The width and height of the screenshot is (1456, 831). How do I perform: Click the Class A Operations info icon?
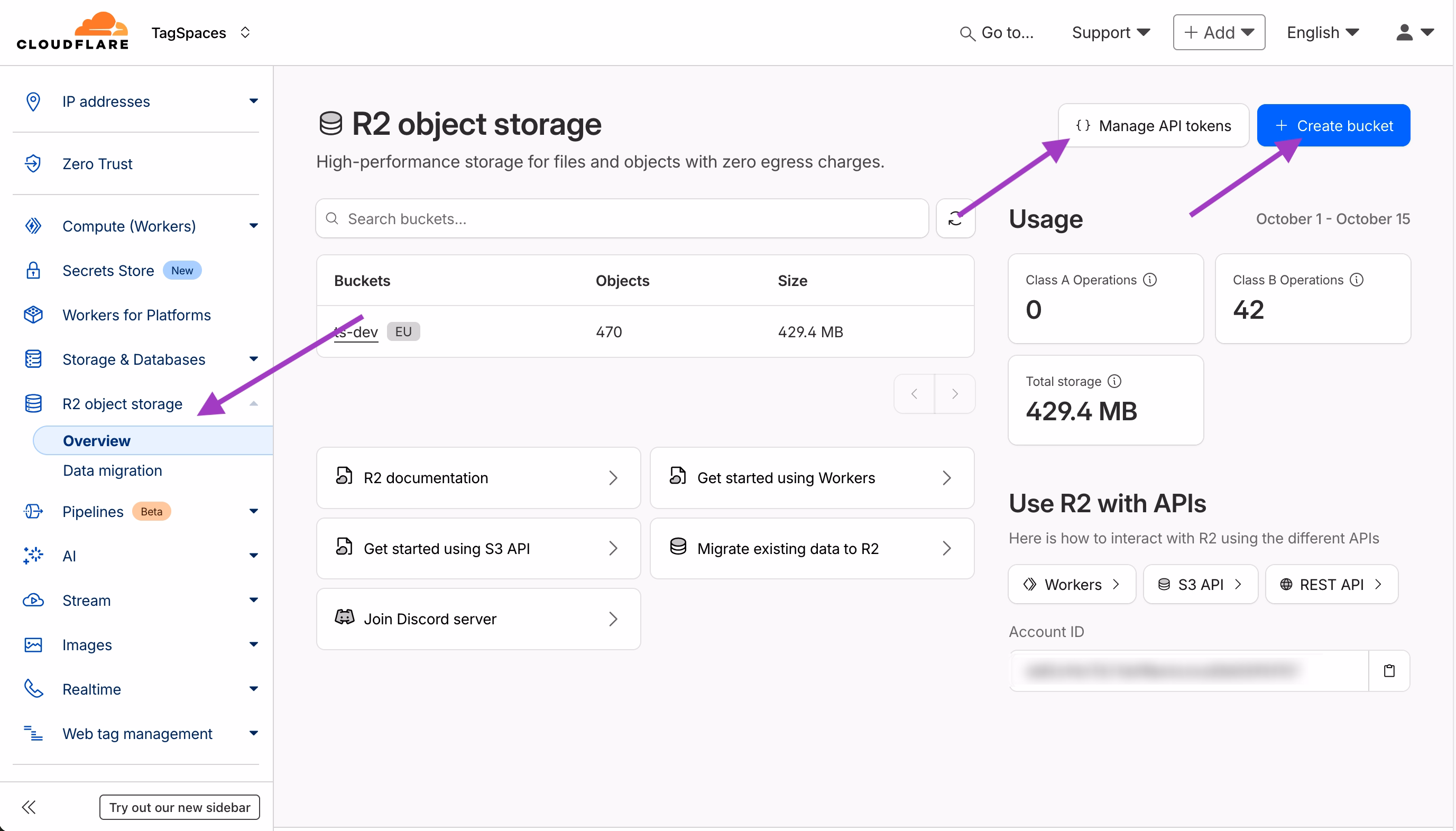pyautogui.click(x=1150, y=280)
